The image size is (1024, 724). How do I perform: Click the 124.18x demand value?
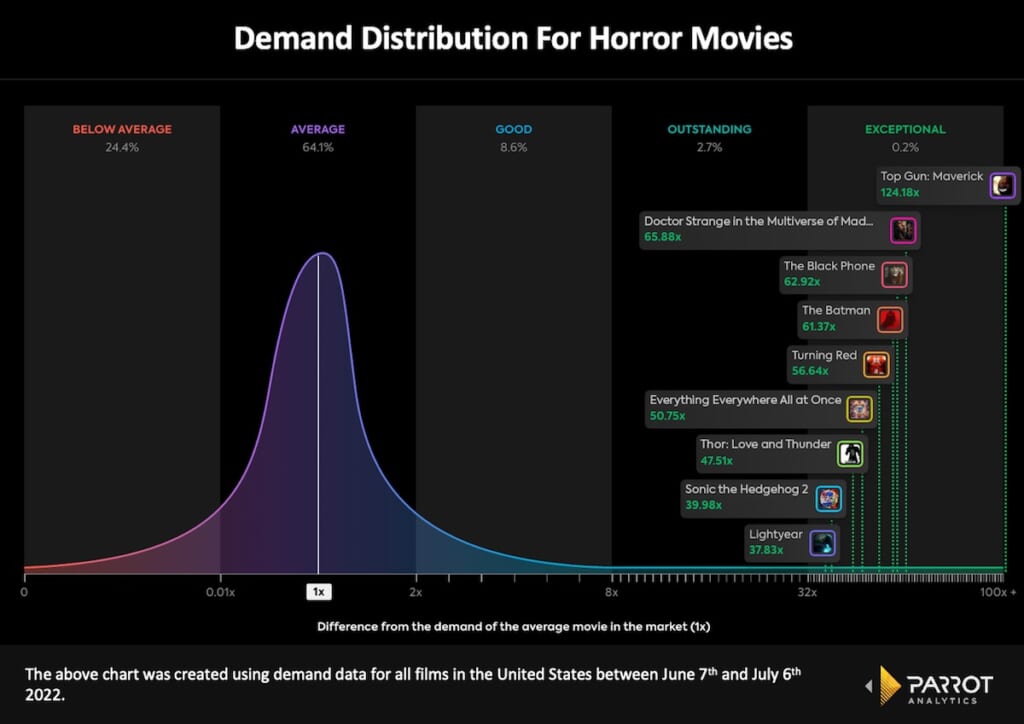(x=899, y=193)
